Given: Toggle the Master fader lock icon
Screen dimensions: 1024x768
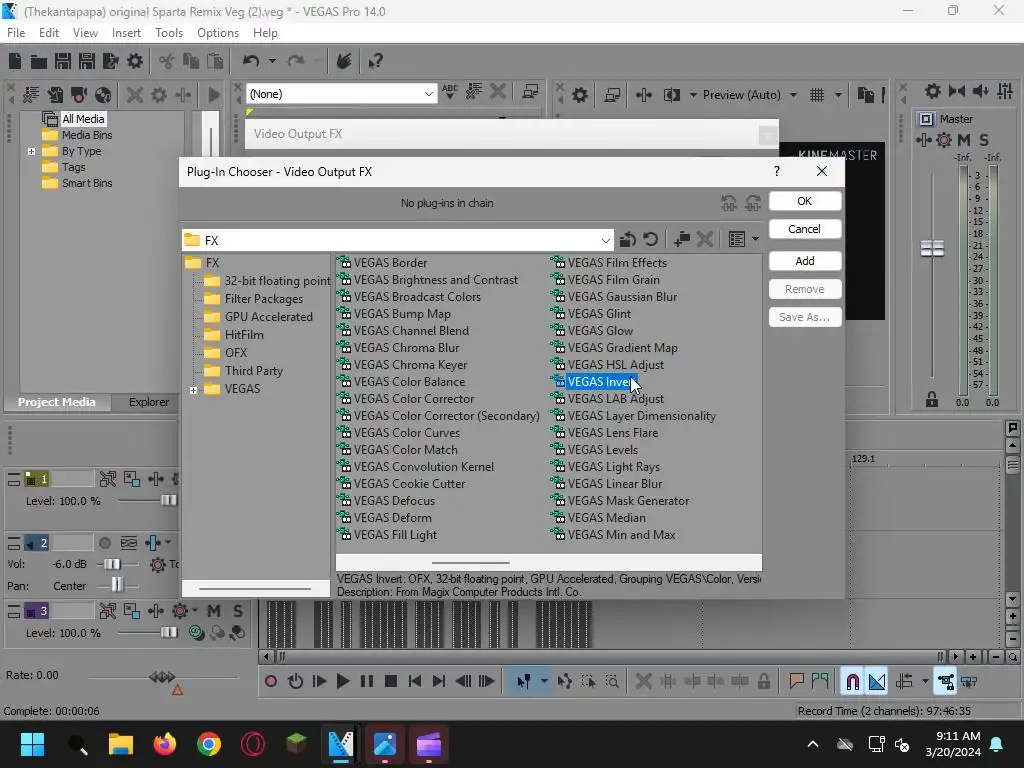Looking at the screenshot, I should click(x=932, y=400).
